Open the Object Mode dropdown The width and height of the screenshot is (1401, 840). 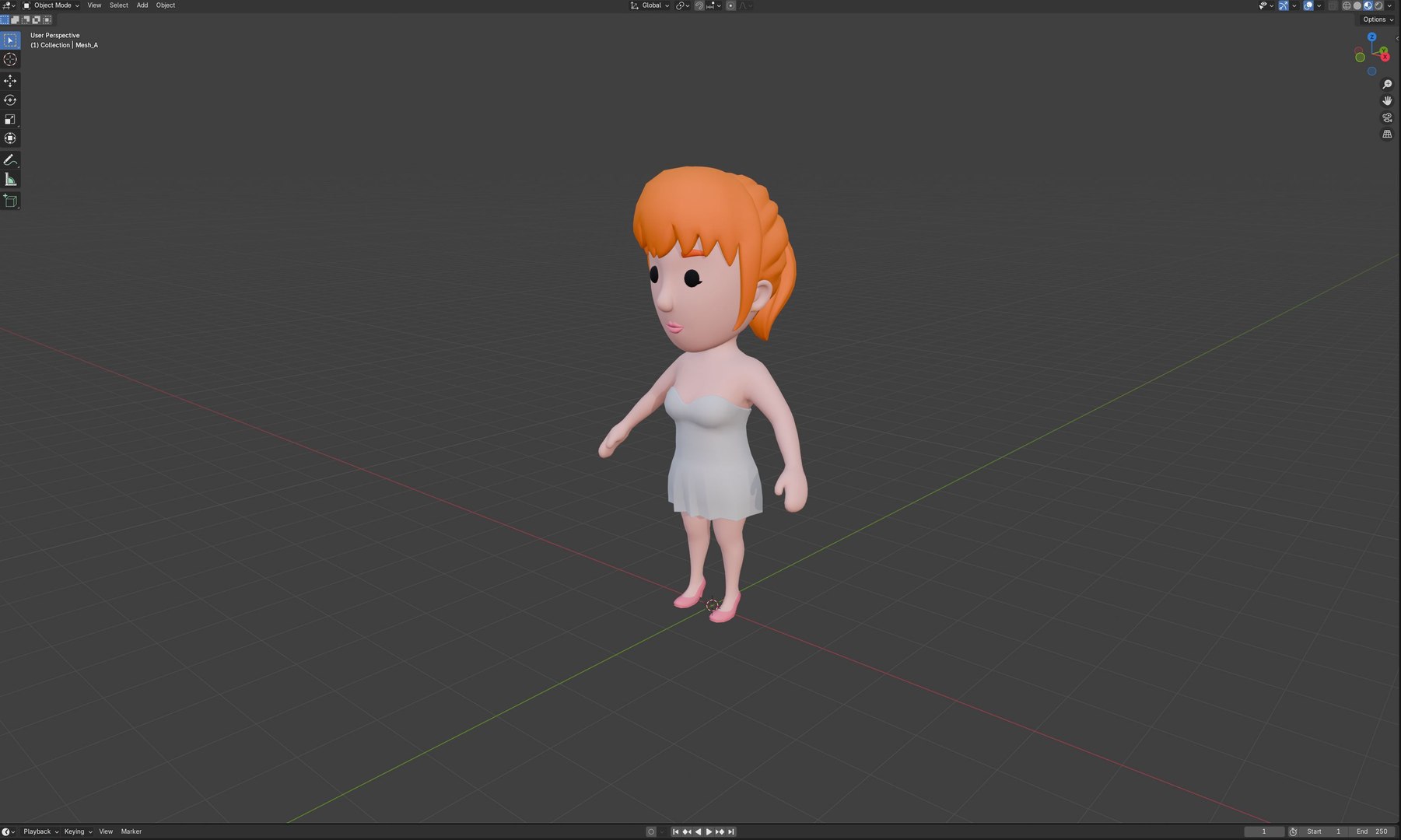51,5
